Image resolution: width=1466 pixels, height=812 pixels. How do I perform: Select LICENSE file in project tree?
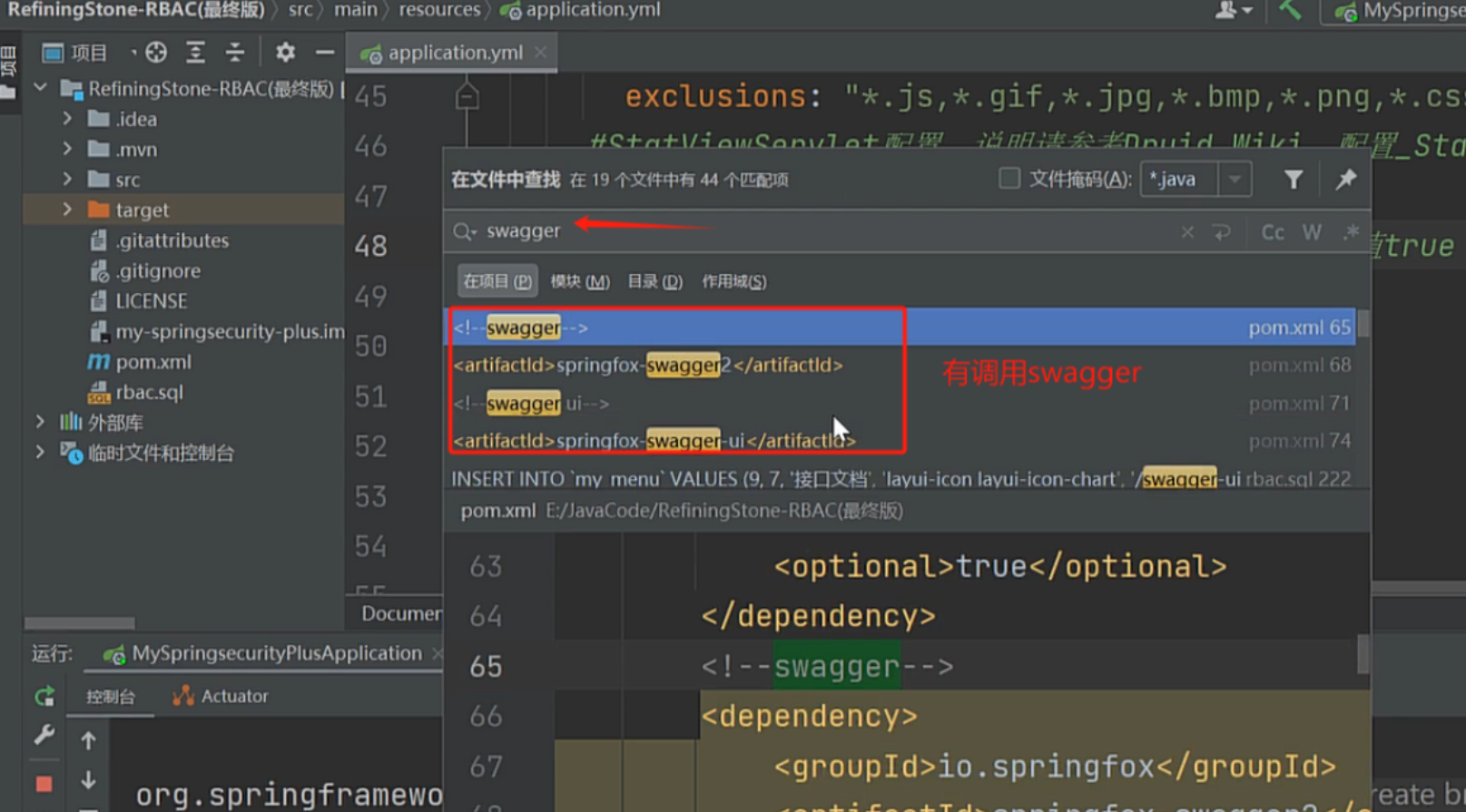(151, 301)
